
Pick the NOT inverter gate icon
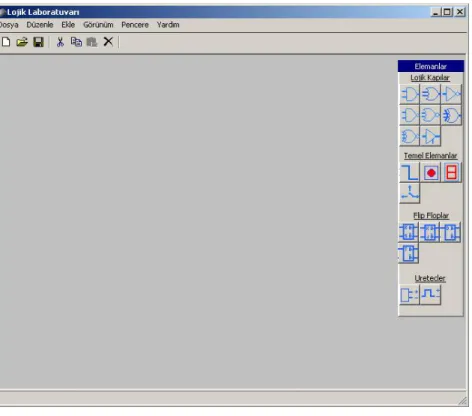coord(451,94)
